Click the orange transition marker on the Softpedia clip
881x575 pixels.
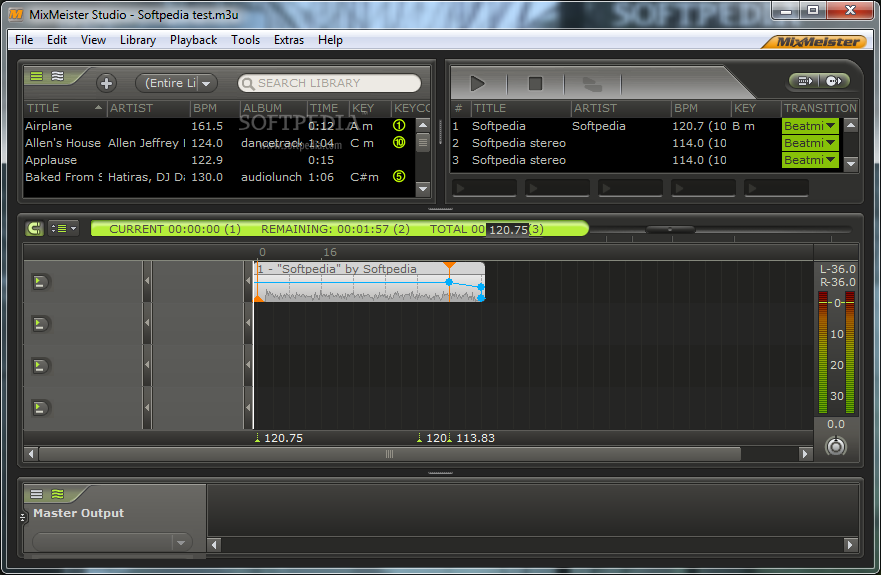pos(449,265)
